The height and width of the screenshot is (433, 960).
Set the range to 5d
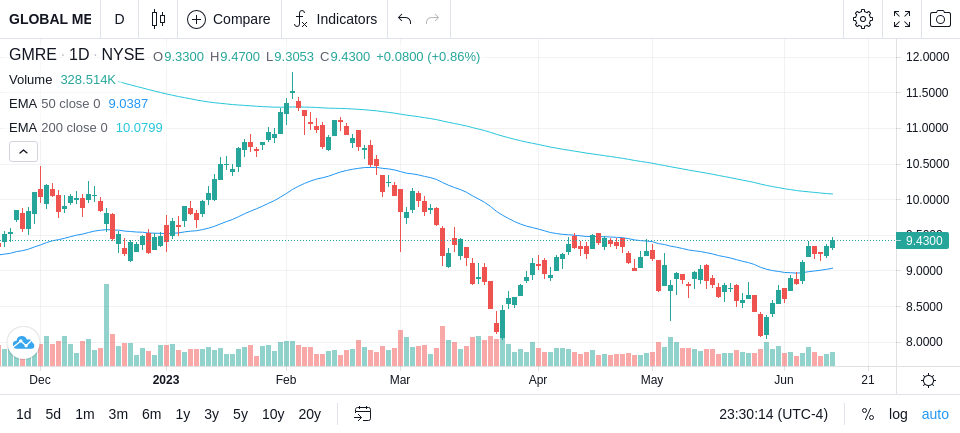53,414
